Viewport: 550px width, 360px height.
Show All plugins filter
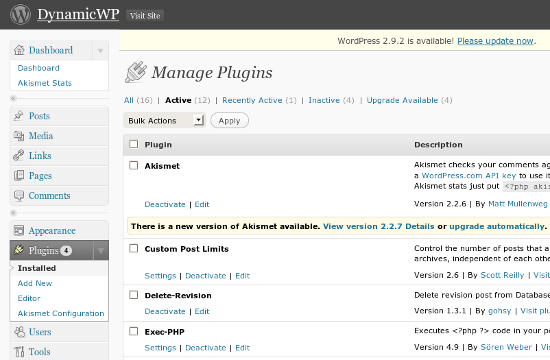pyautogui.click(x=128, y=100)
